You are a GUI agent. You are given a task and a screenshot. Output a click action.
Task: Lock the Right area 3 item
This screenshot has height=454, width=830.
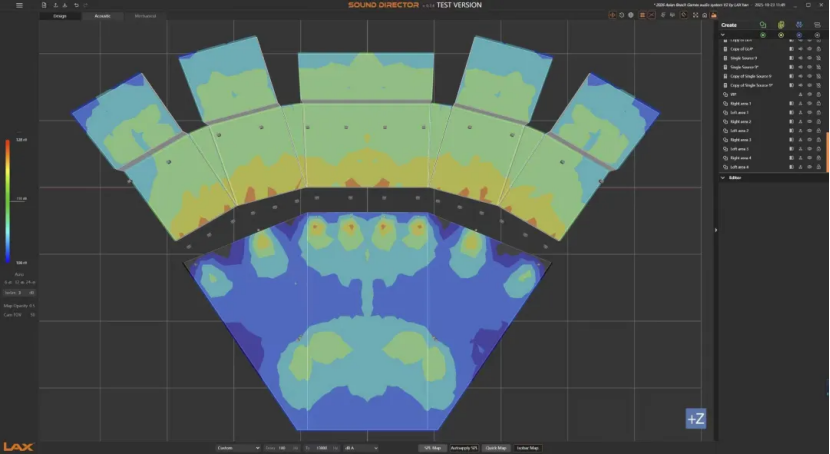(x=818, y=140)
